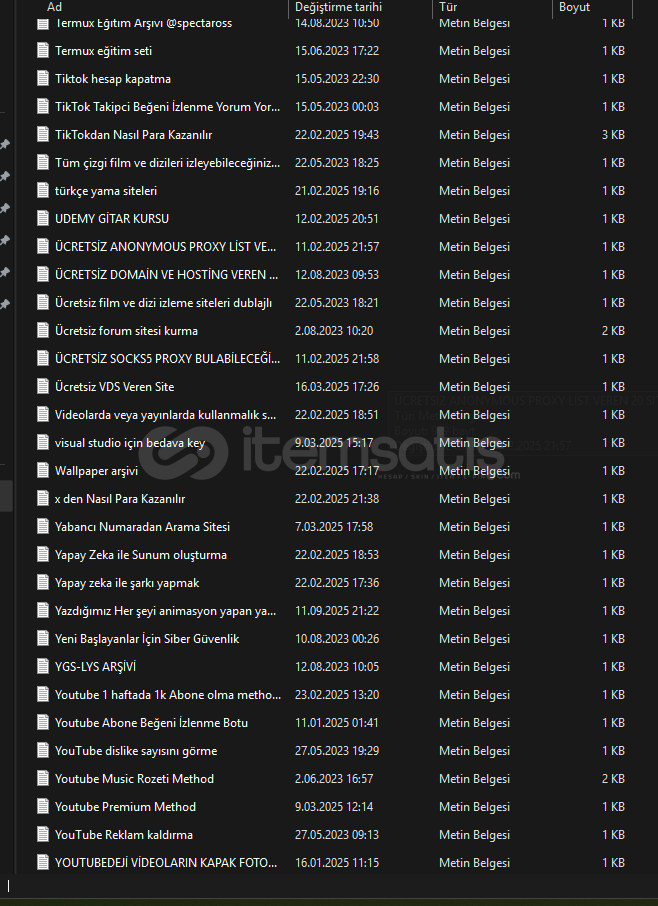Image resolution: width=658 pixels, height=906 pixels.
Task: Click the Ücretsiz forum sitesi kurma file icon
Action: 43,331
